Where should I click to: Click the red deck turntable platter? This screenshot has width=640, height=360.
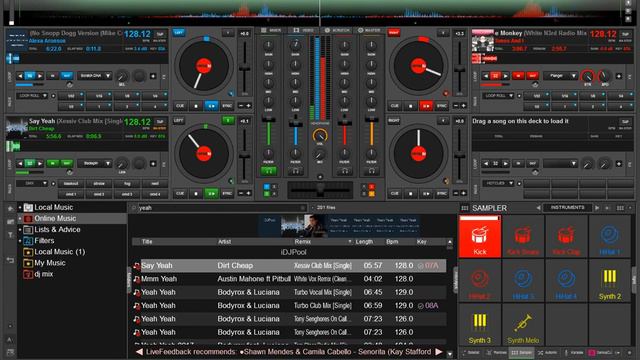pyautogui.click(x=418, y=66)
